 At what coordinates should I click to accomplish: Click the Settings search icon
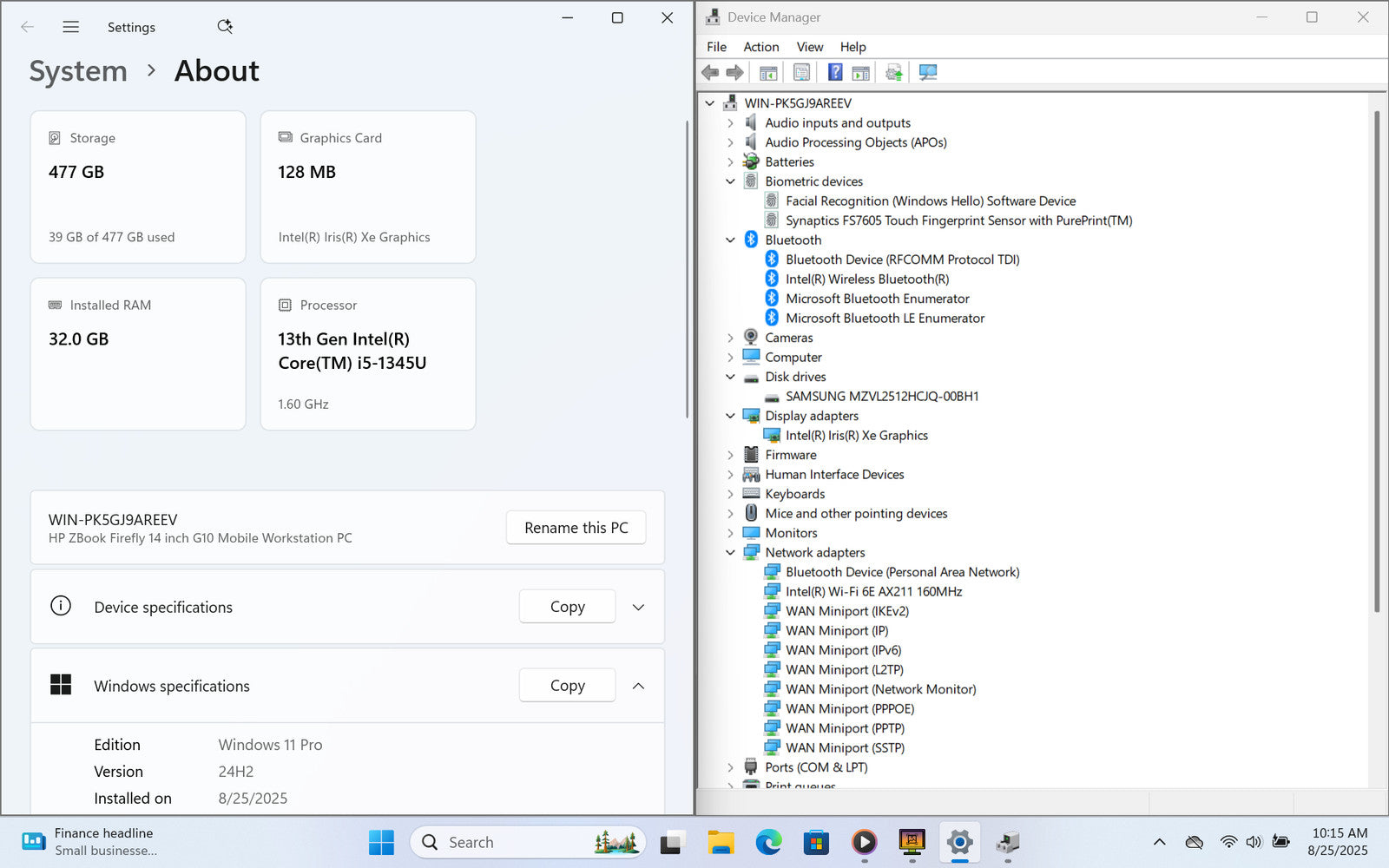click(x=225, y=27)
